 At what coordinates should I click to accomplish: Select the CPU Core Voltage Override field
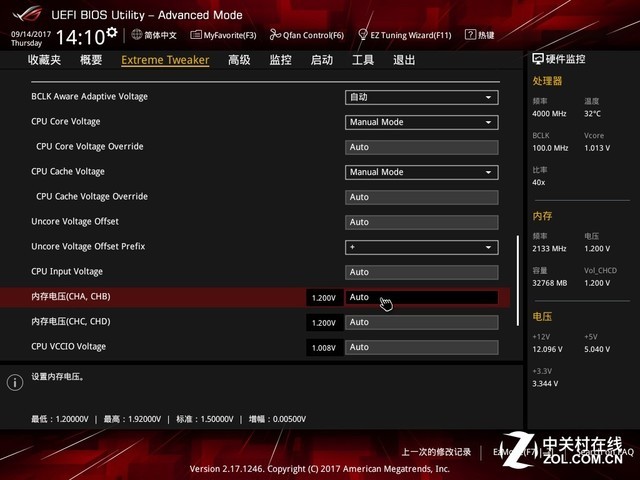tap(421, 147)
